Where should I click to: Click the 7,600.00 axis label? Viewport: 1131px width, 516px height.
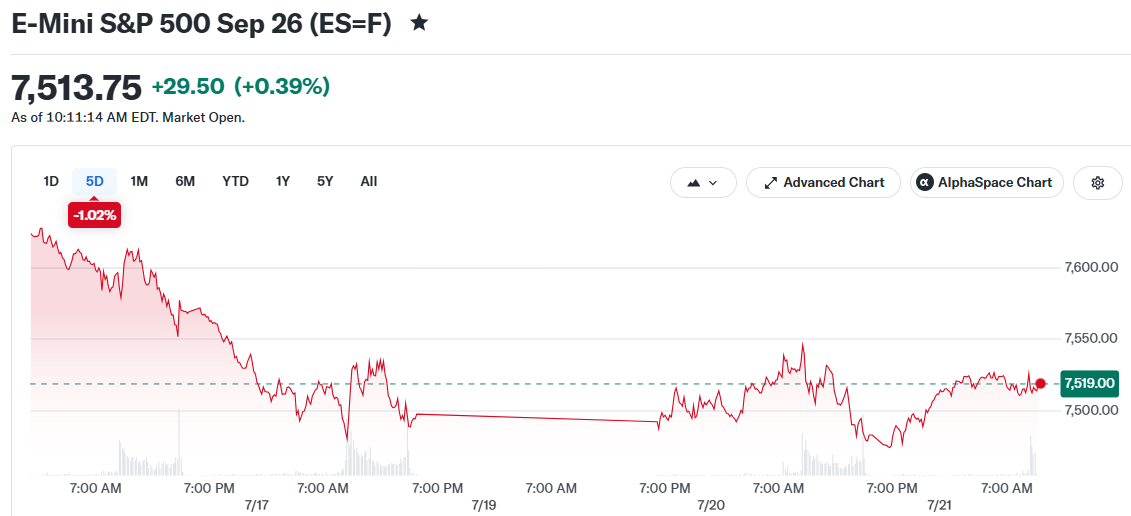[1091, 268]
